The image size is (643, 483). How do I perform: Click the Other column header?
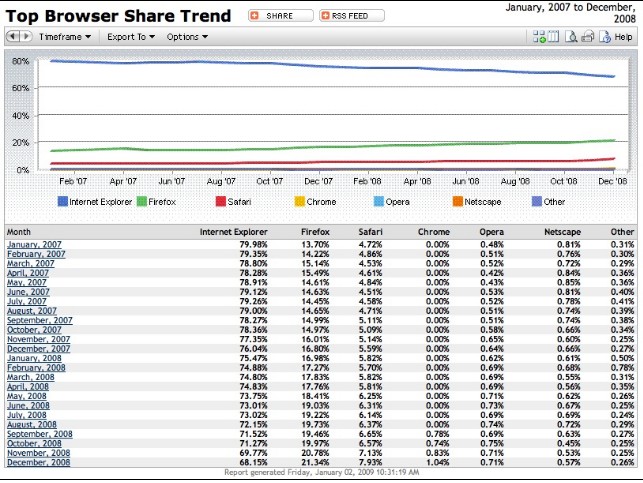click(622, 232)
